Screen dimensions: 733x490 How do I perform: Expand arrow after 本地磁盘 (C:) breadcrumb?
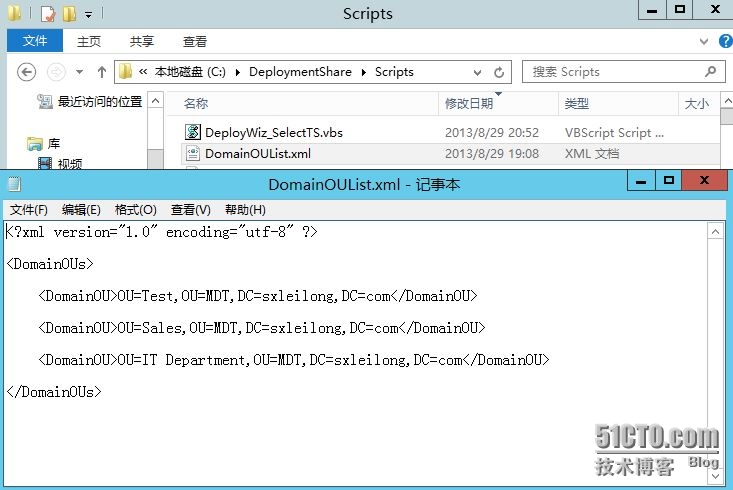pyautogui.click(x=237, y=72)
